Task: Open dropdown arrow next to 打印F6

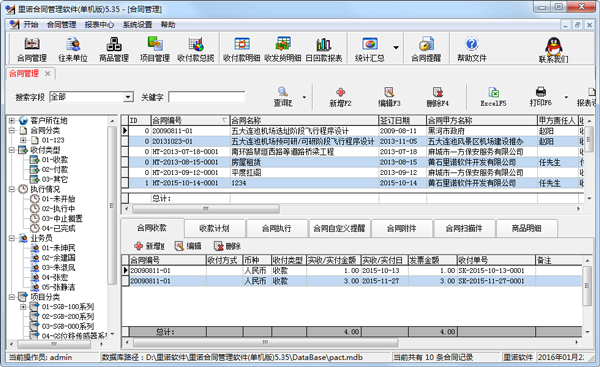Action: pyautogui.click(x=566, y=97)
